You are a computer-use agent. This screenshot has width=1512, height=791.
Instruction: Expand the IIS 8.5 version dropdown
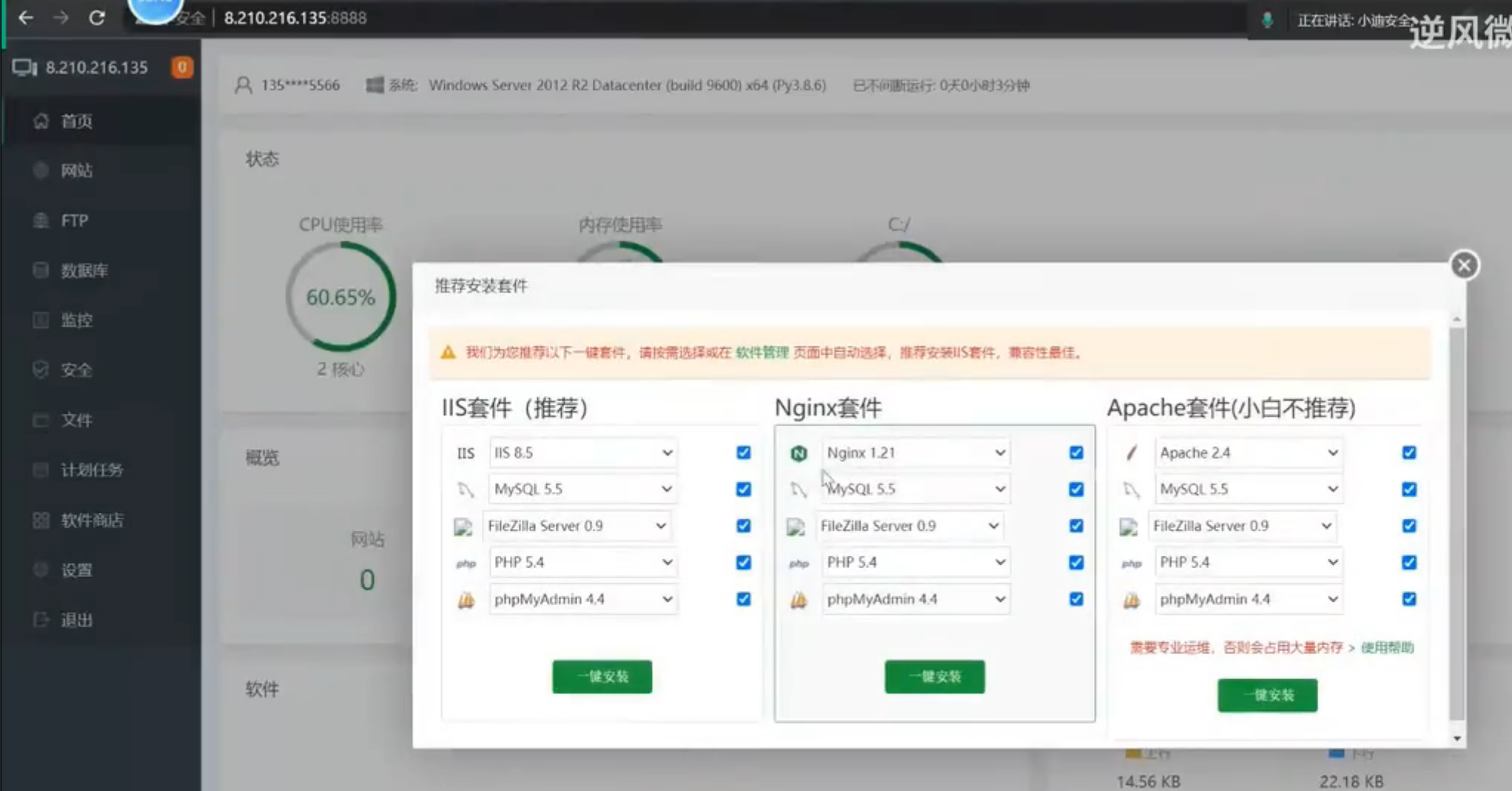click(x=582, y=452)
